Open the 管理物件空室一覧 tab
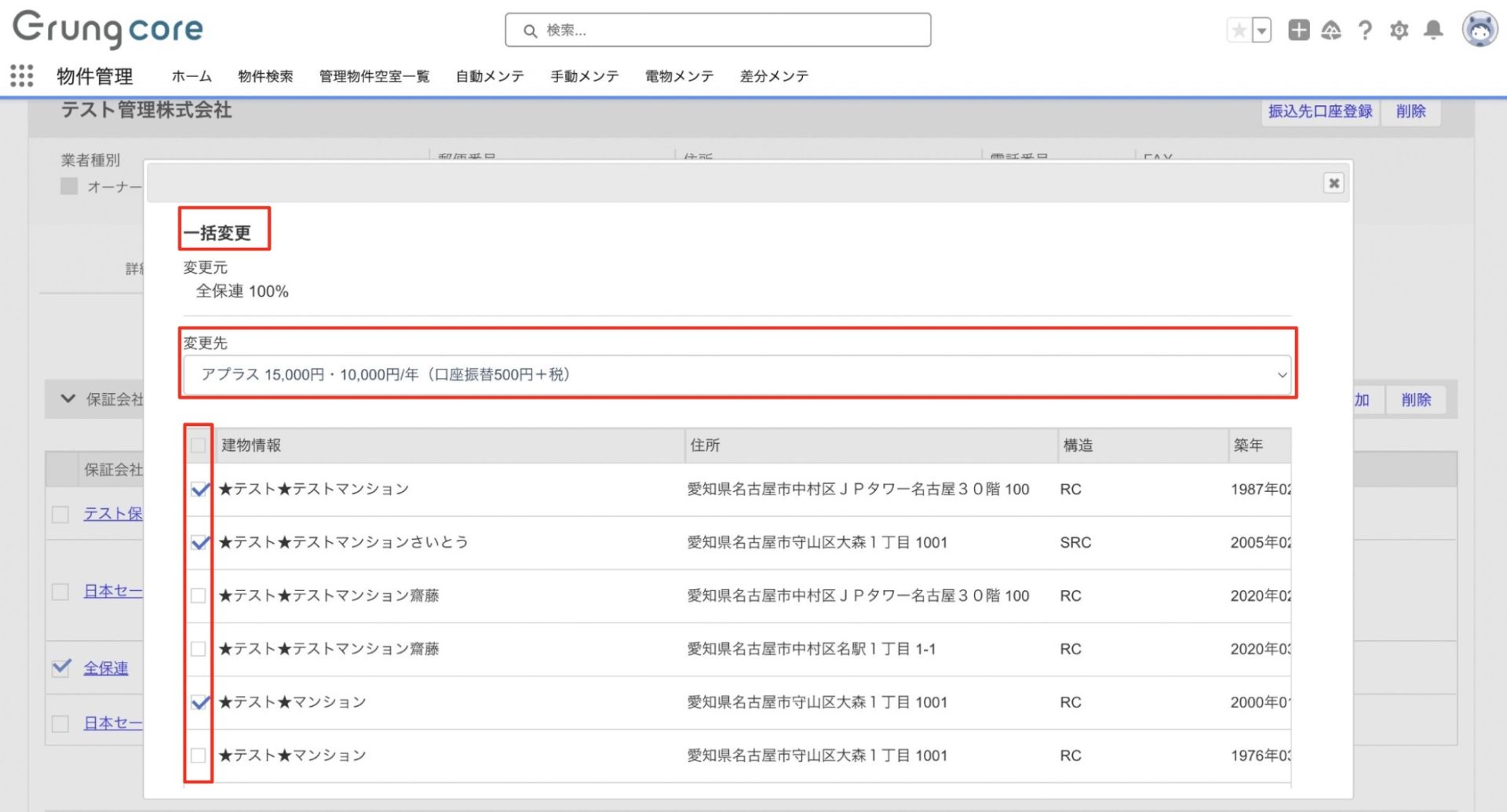1507x812 pixels. 374,76
